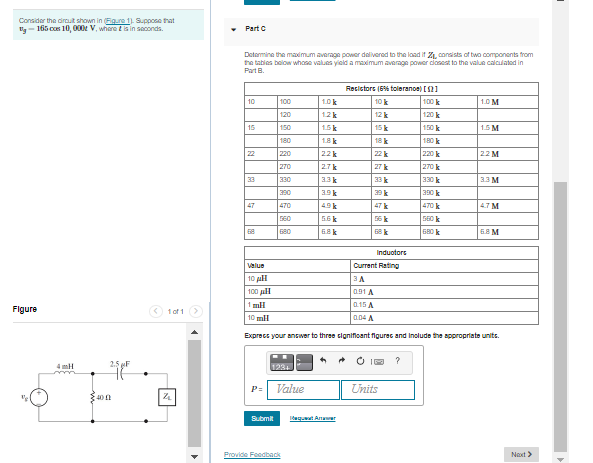Click the reset circular arrow icon
Image resolution: width=593 pixels, height=463 pixels.
pos(360,361)
